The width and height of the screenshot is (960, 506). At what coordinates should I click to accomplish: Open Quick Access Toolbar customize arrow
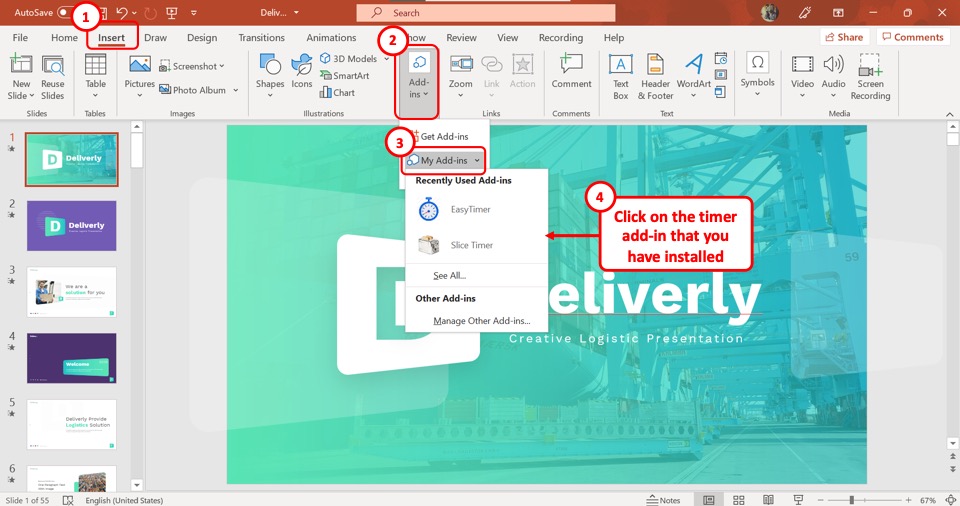coord(193,13)
